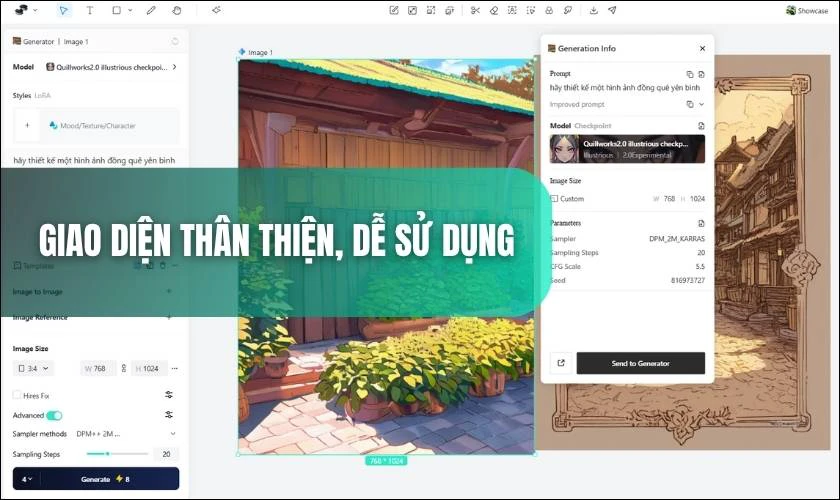This screenshot has width=840, height=500.
Task: Click the scissors cut tool
Action: point(475,10)
